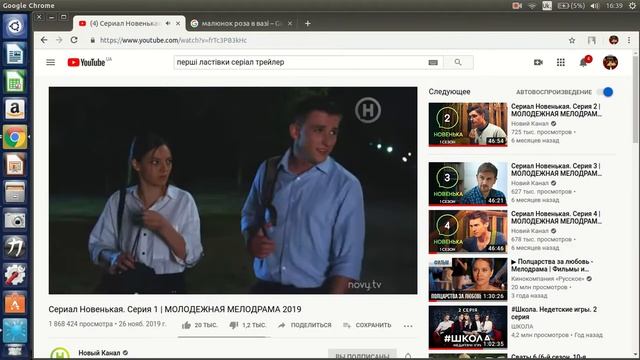Click the Следующее heading text
This screenshot has height=360, width=640.
[x=449, y=92]
